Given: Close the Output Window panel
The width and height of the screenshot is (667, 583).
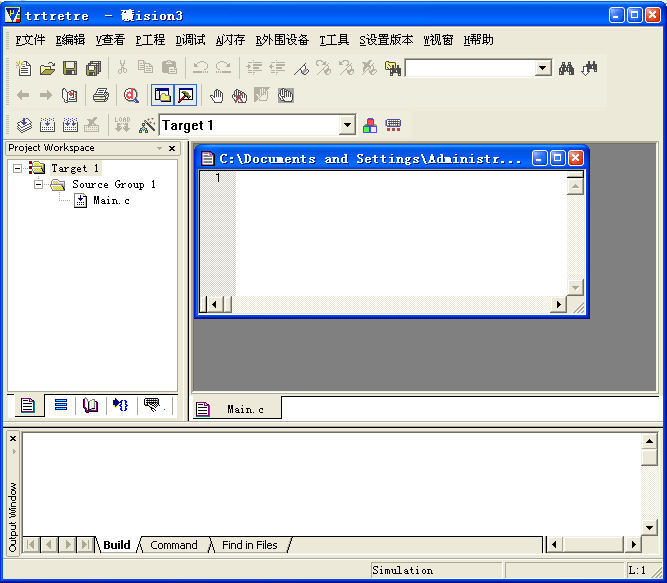Looking at the screenshot, I should coord(13,438).
